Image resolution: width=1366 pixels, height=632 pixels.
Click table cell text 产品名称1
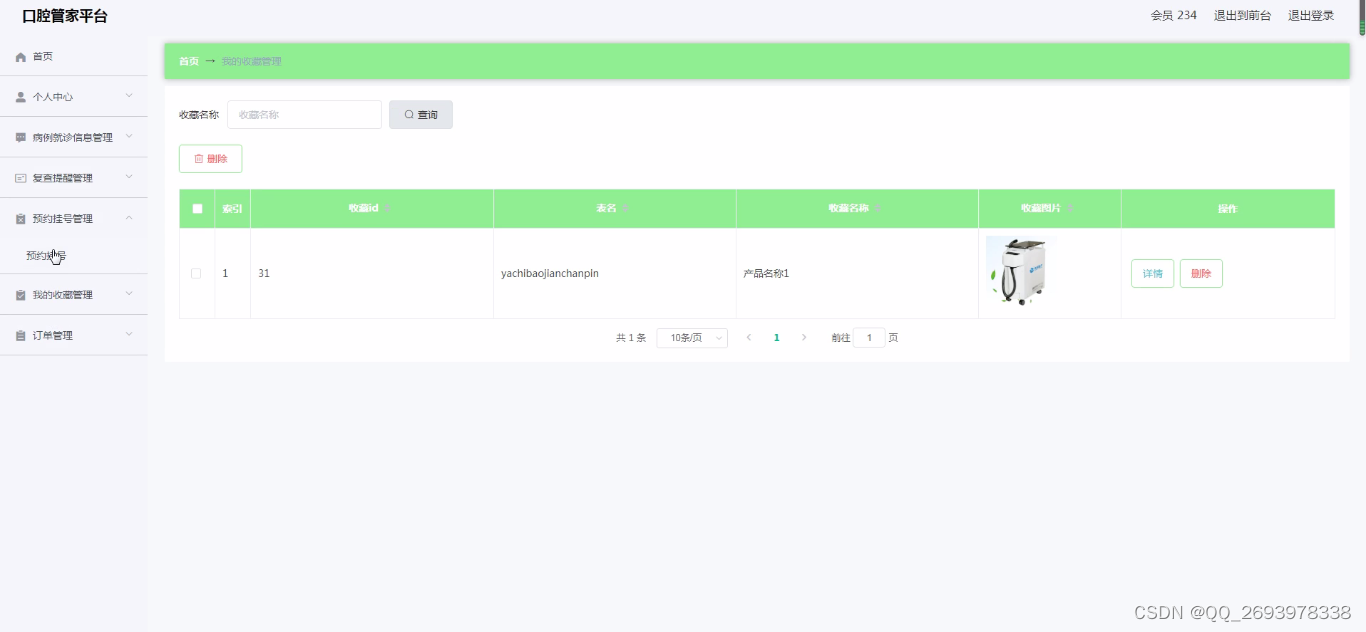(x=766, y=273)
